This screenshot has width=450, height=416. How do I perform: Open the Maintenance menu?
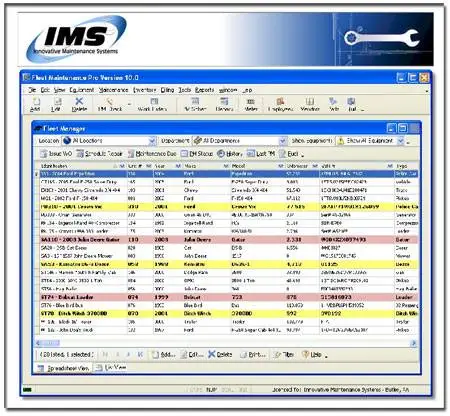point(114,90)
